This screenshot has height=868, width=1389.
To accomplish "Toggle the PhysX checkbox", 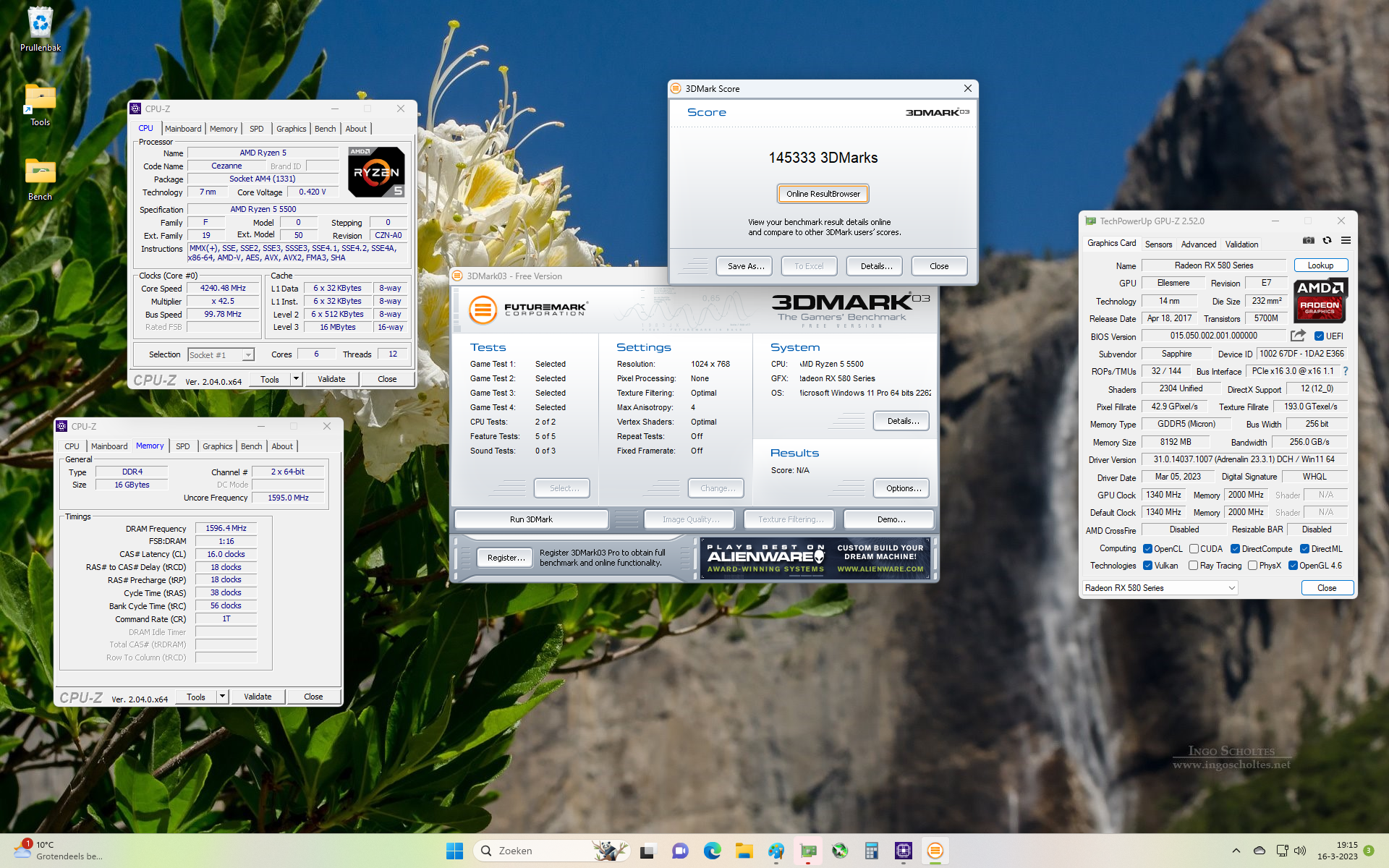I will (x=1252, y=566).
